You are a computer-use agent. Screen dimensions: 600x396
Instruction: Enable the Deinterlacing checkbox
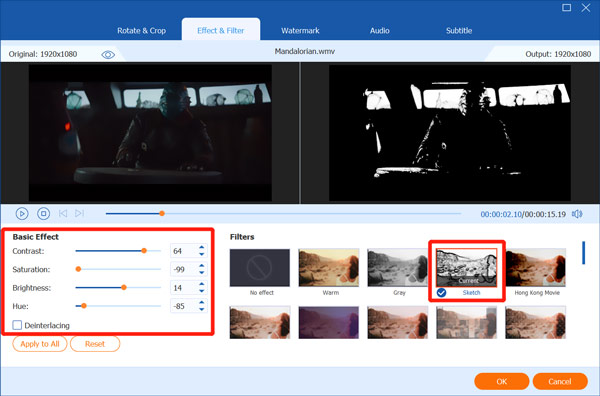17,325
